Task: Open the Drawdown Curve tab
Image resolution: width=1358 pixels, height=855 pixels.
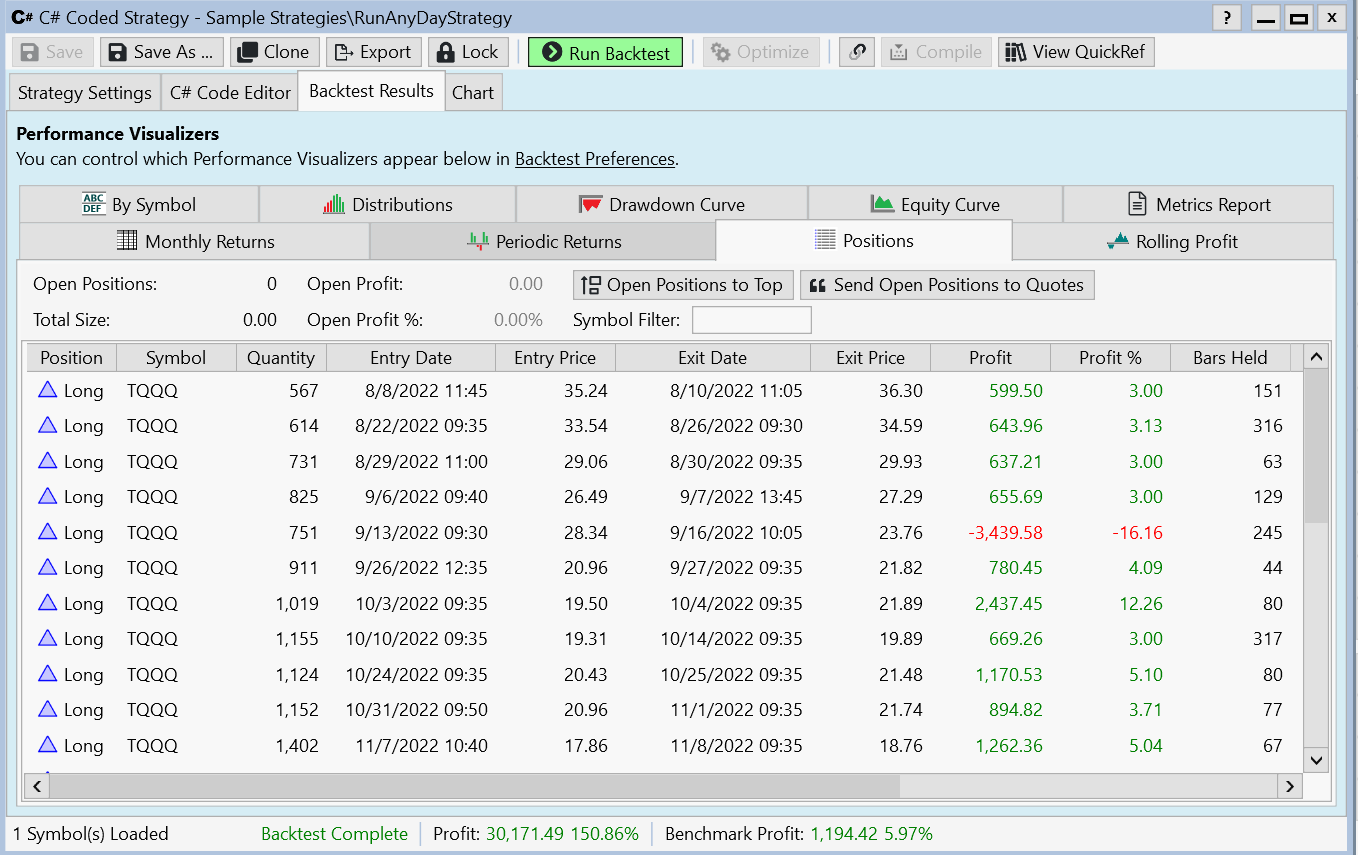Action: click(662, 205)
